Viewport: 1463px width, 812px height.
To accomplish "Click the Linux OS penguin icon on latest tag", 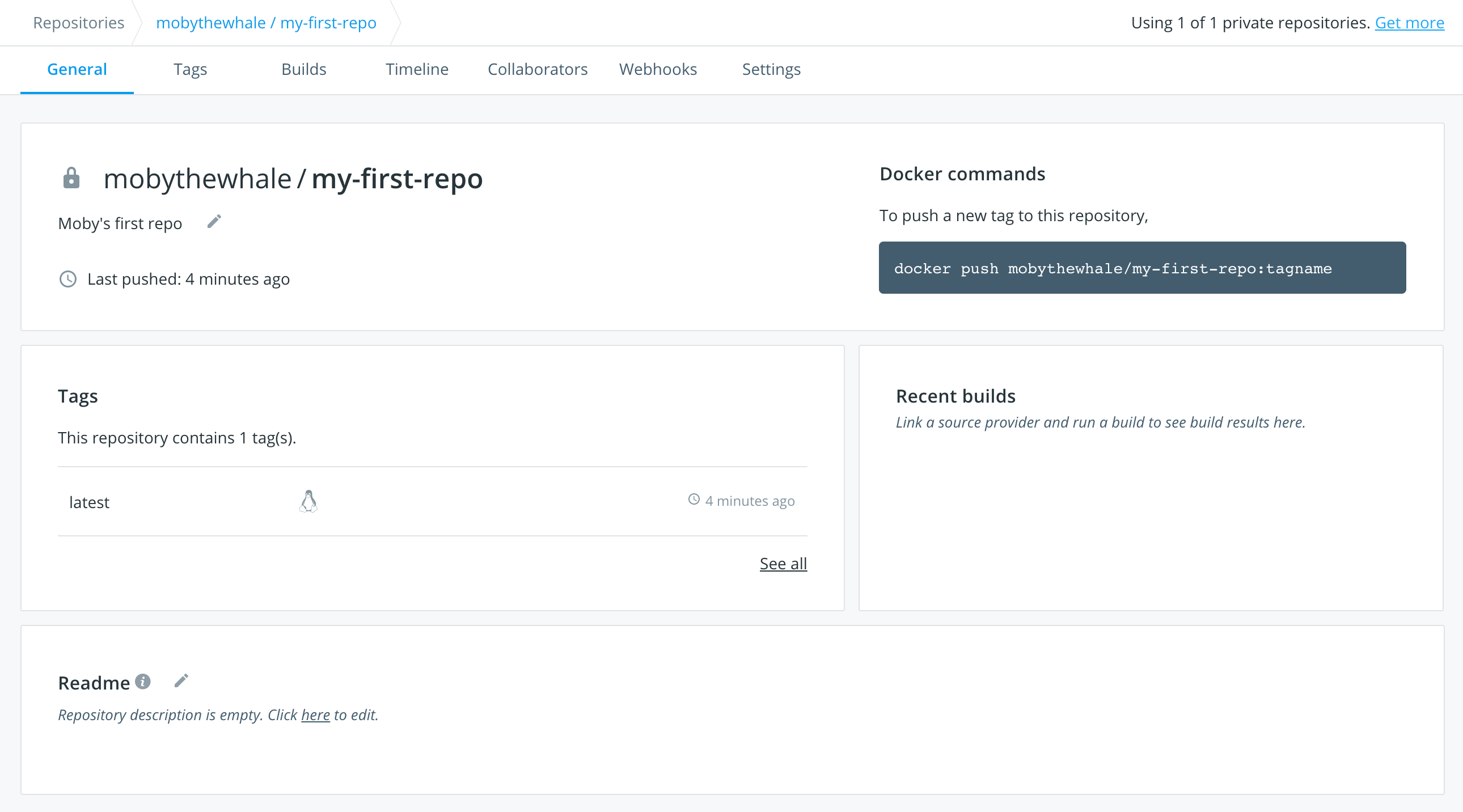I will tap(308, 501).
